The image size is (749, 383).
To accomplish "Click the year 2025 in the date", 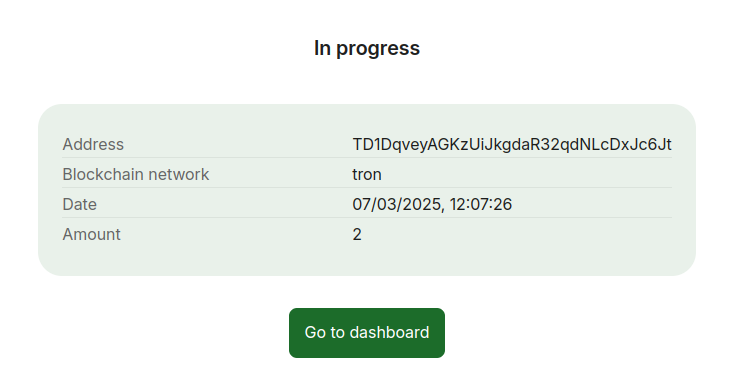I will click(x=419, y=204).
